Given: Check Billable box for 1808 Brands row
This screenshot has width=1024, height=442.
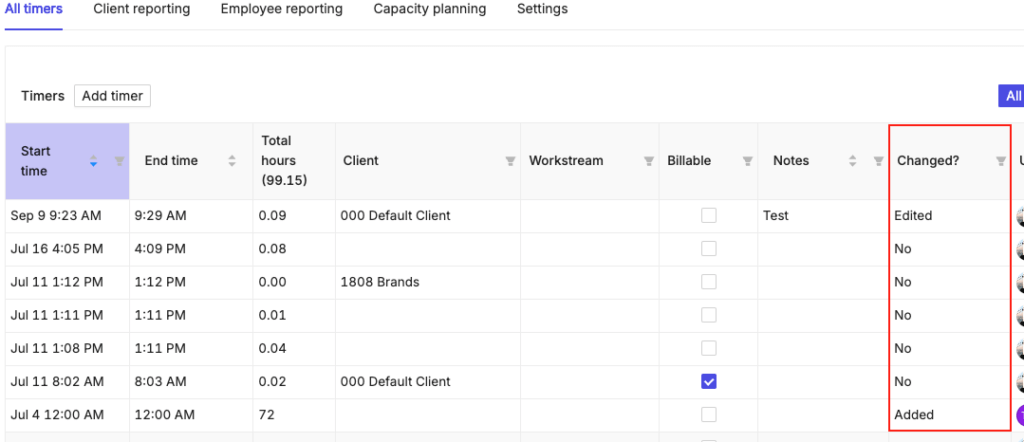Looking at the screenshot, I should coord(708,282).
